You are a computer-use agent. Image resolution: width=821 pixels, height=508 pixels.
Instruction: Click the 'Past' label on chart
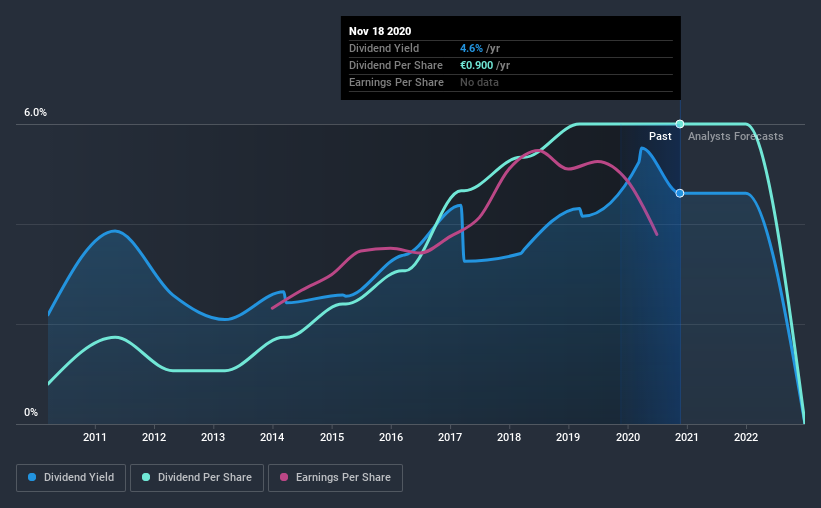660,136
